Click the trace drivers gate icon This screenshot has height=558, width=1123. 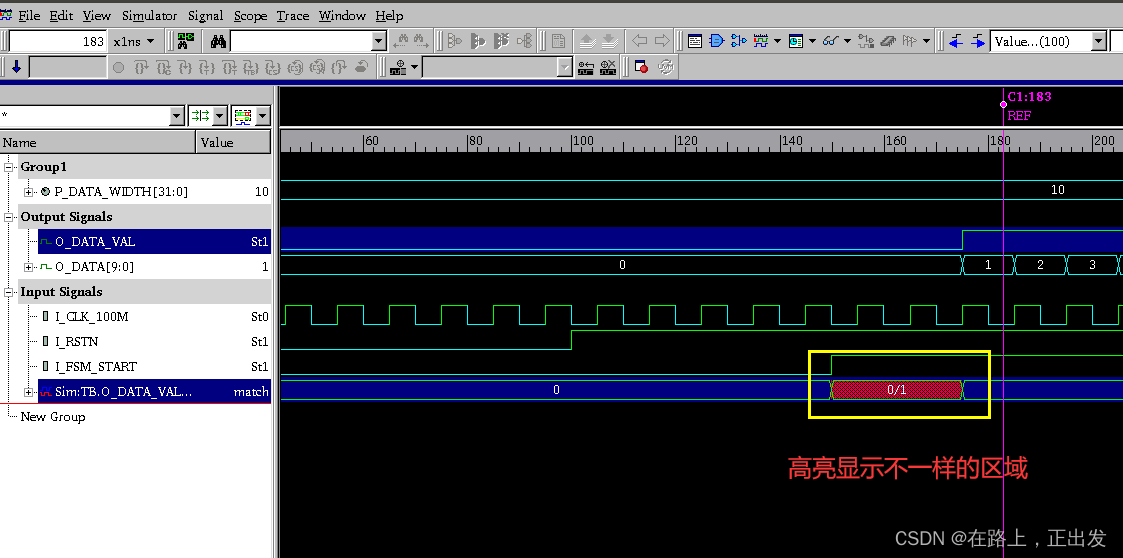click(454, 41)
